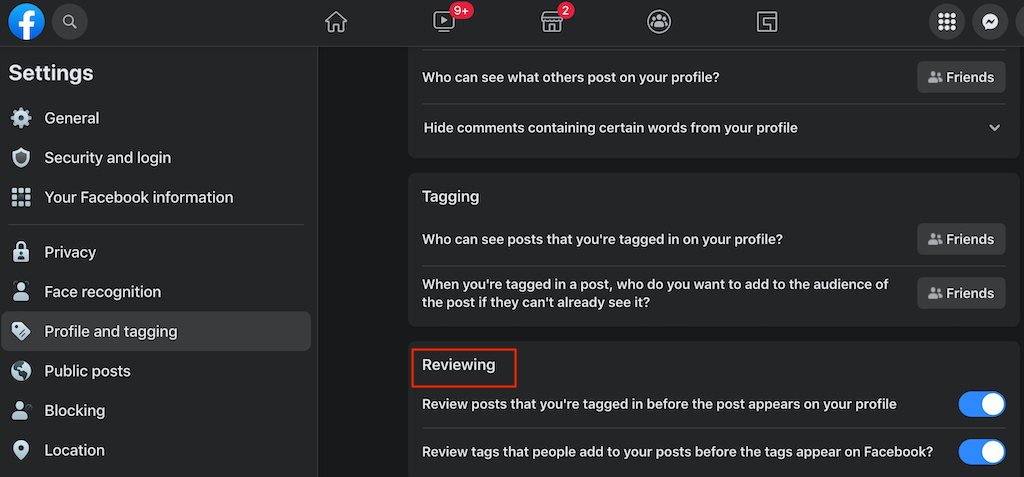Screen dimensions: 1024x477
Task: Click the face icon beside Face recognition
Action: tap(22, 292)
